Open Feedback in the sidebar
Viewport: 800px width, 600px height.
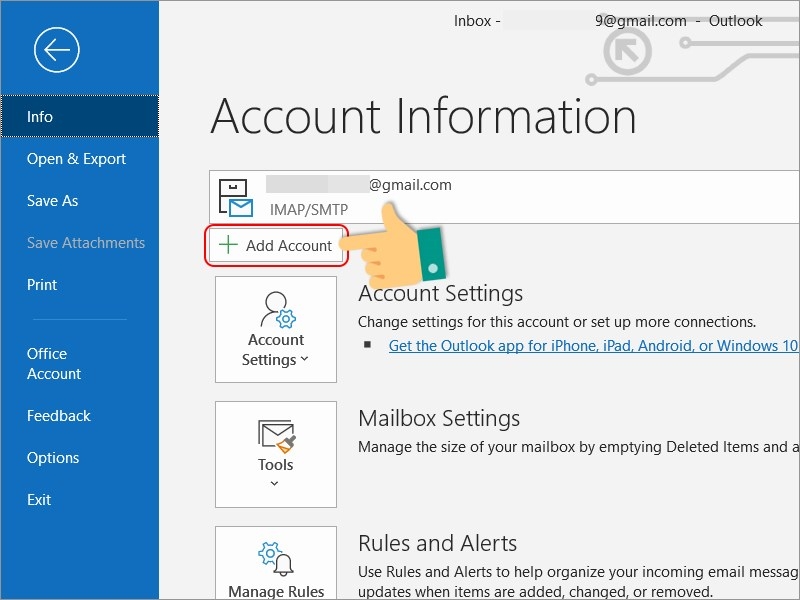(59, 416)
